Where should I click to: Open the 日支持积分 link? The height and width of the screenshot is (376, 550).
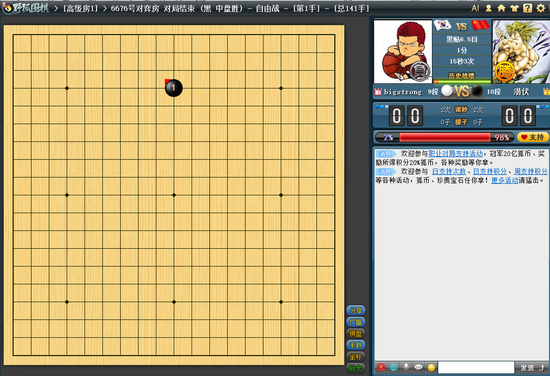[x=490, y=171]
